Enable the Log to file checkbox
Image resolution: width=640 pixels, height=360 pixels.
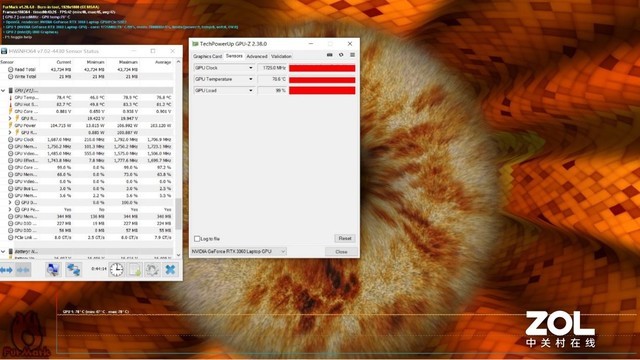pos(197,238)
